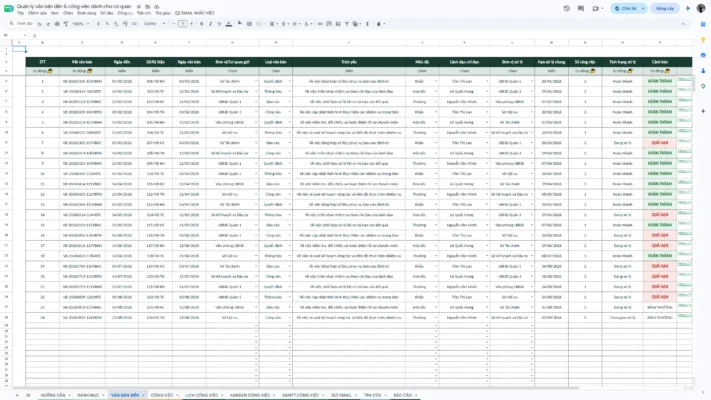Open Google Tasks in side panel
Viewport: 711px width, 400px height.
(703, 55)
